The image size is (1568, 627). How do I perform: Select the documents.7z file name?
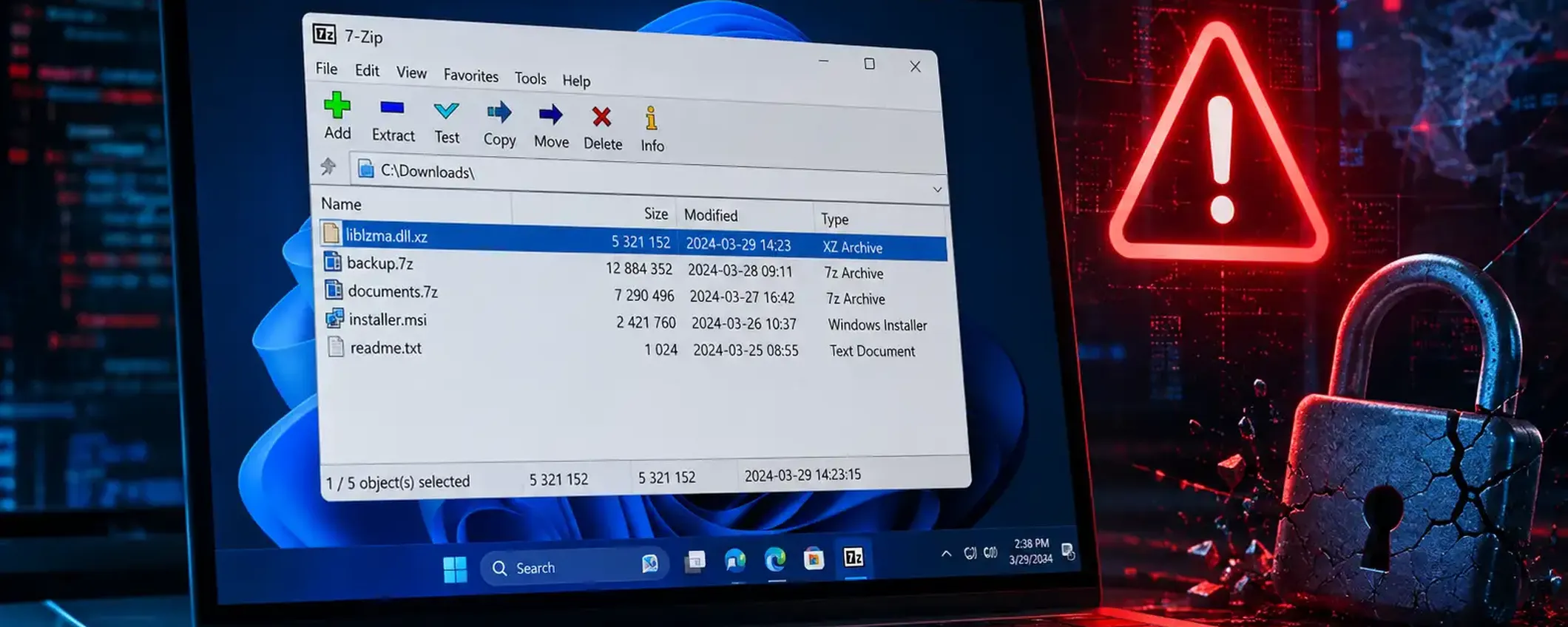393,291
